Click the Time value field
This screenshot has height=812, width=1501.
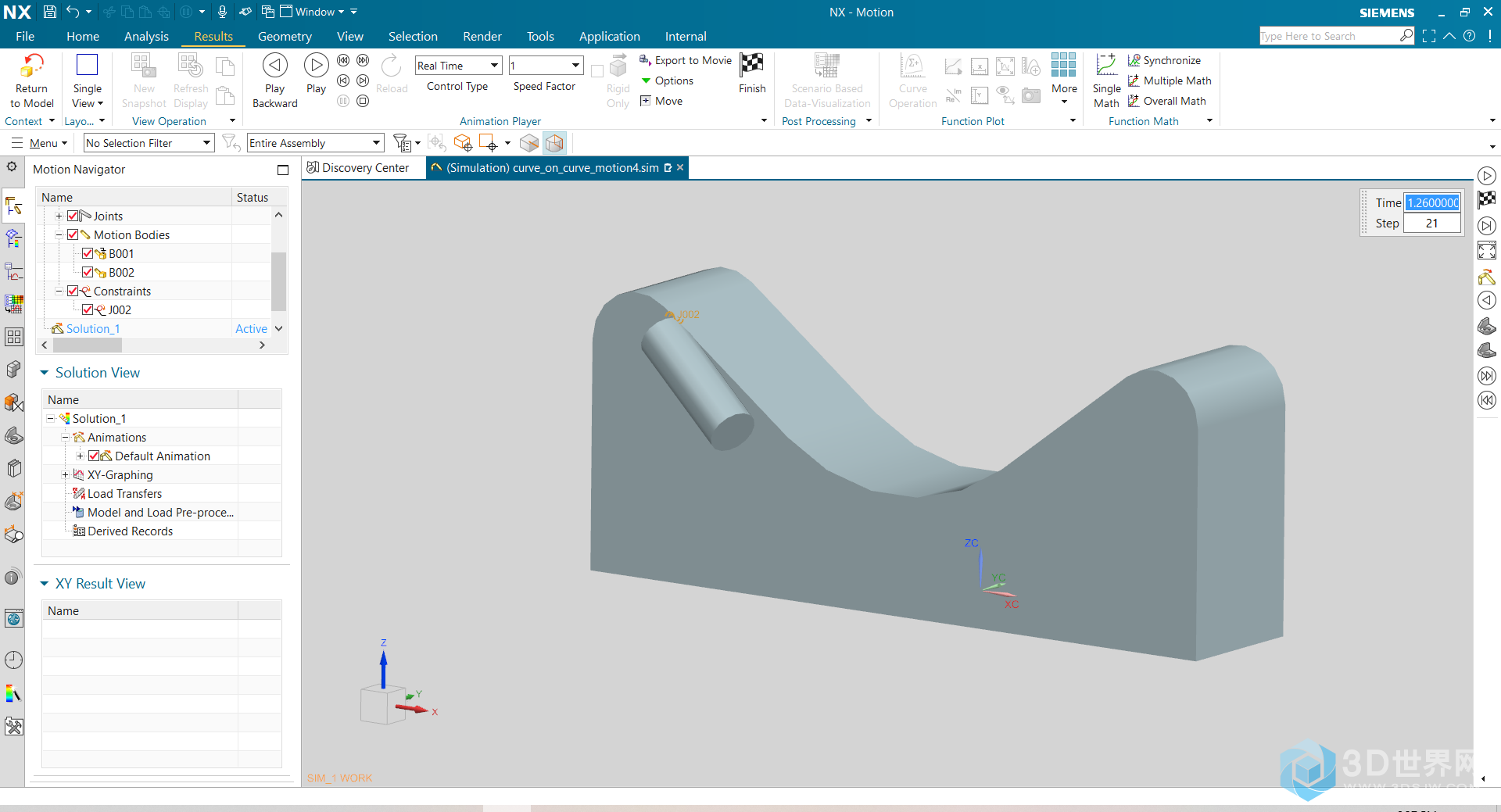(1432, 202)
